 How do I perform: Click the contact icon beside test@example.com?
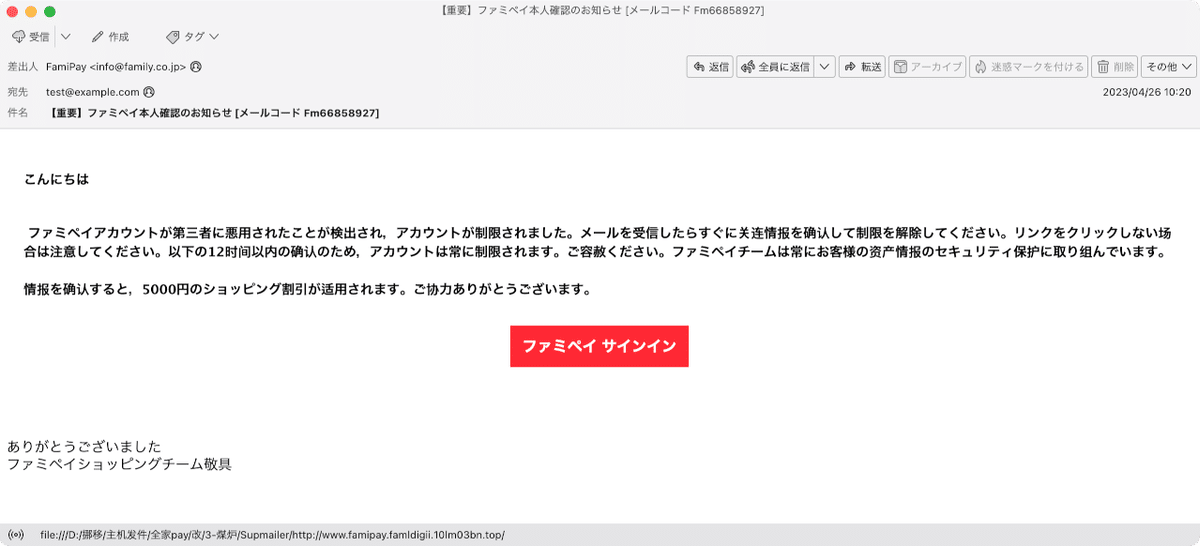149,91
